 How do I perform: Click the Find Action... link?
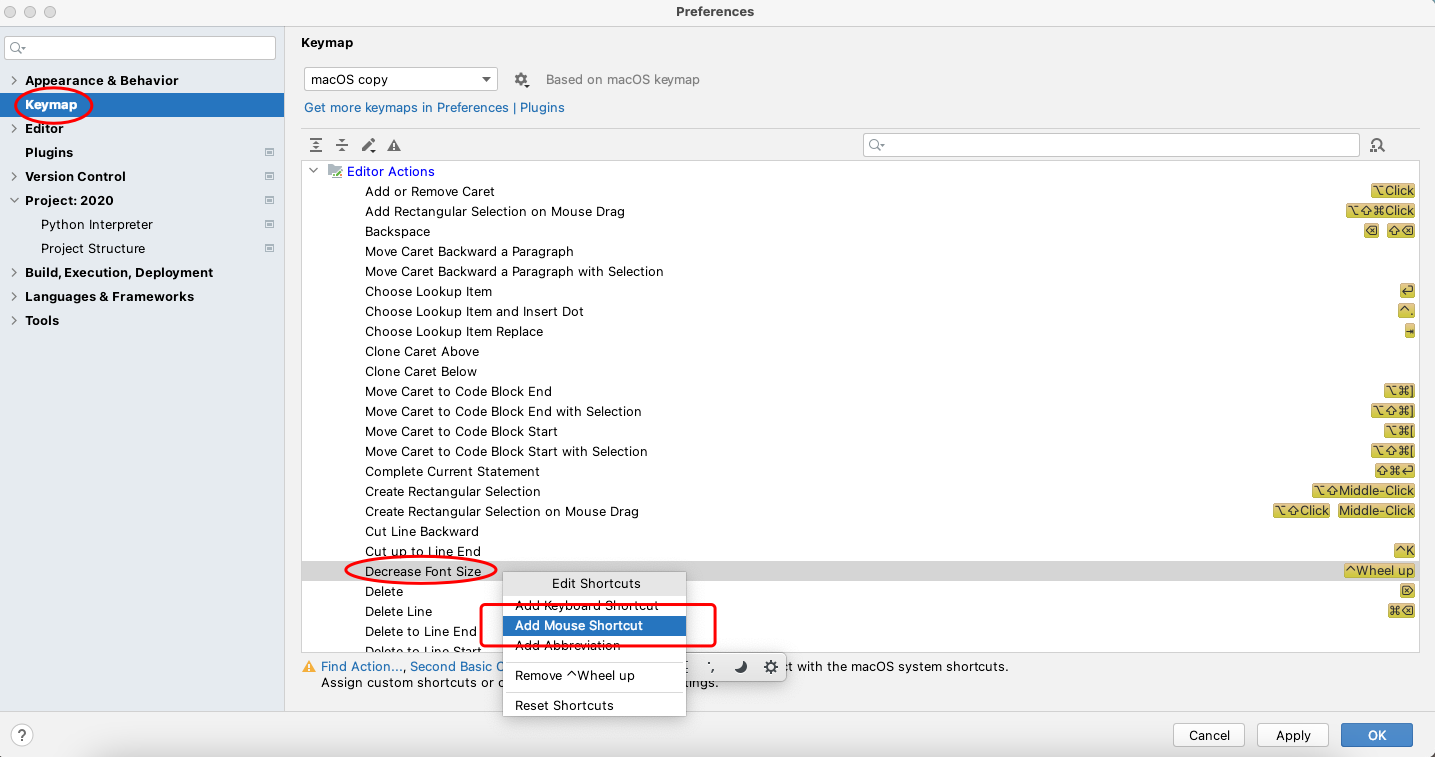click(362, 666)
